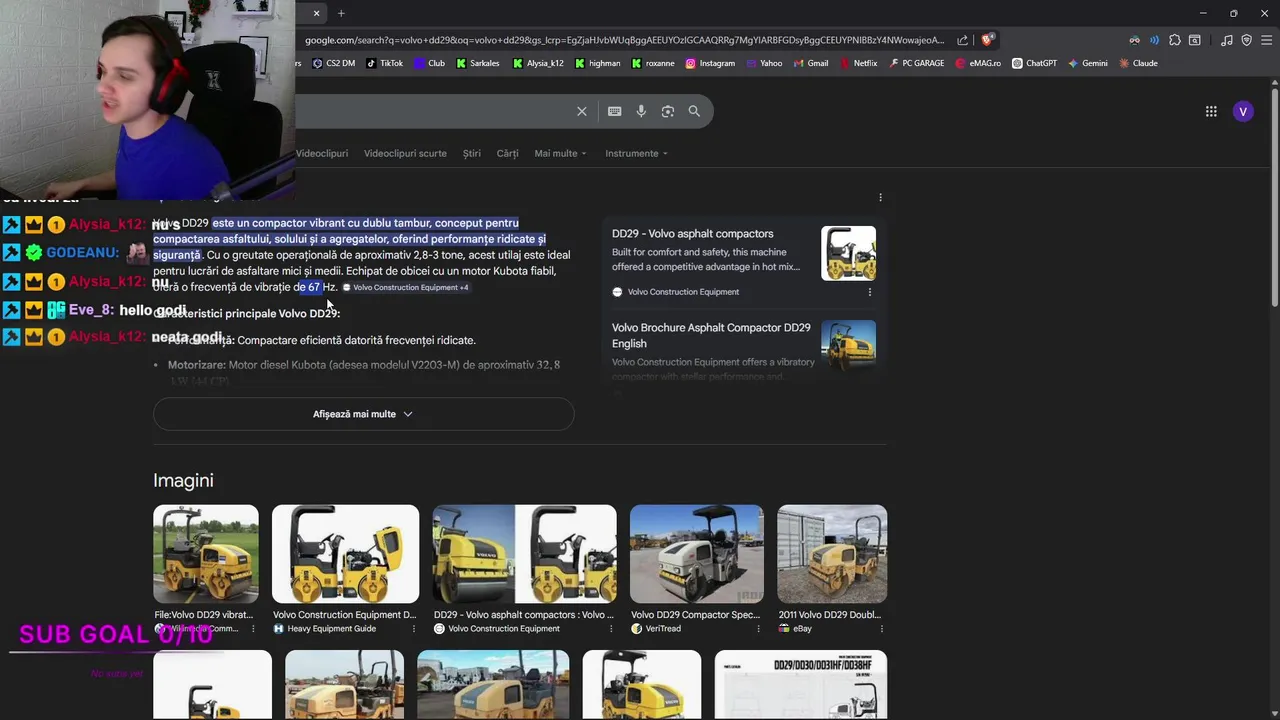Image resolution: width=1280 pixels, height=720 pixels.
Task: Open options menu for DD29 asphalt compactors card
Action: click(x=869, y=292)
